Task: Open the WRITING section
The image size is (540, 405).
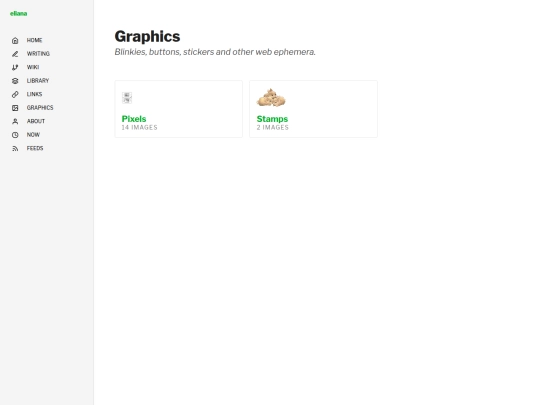Action: pos(38,54)
